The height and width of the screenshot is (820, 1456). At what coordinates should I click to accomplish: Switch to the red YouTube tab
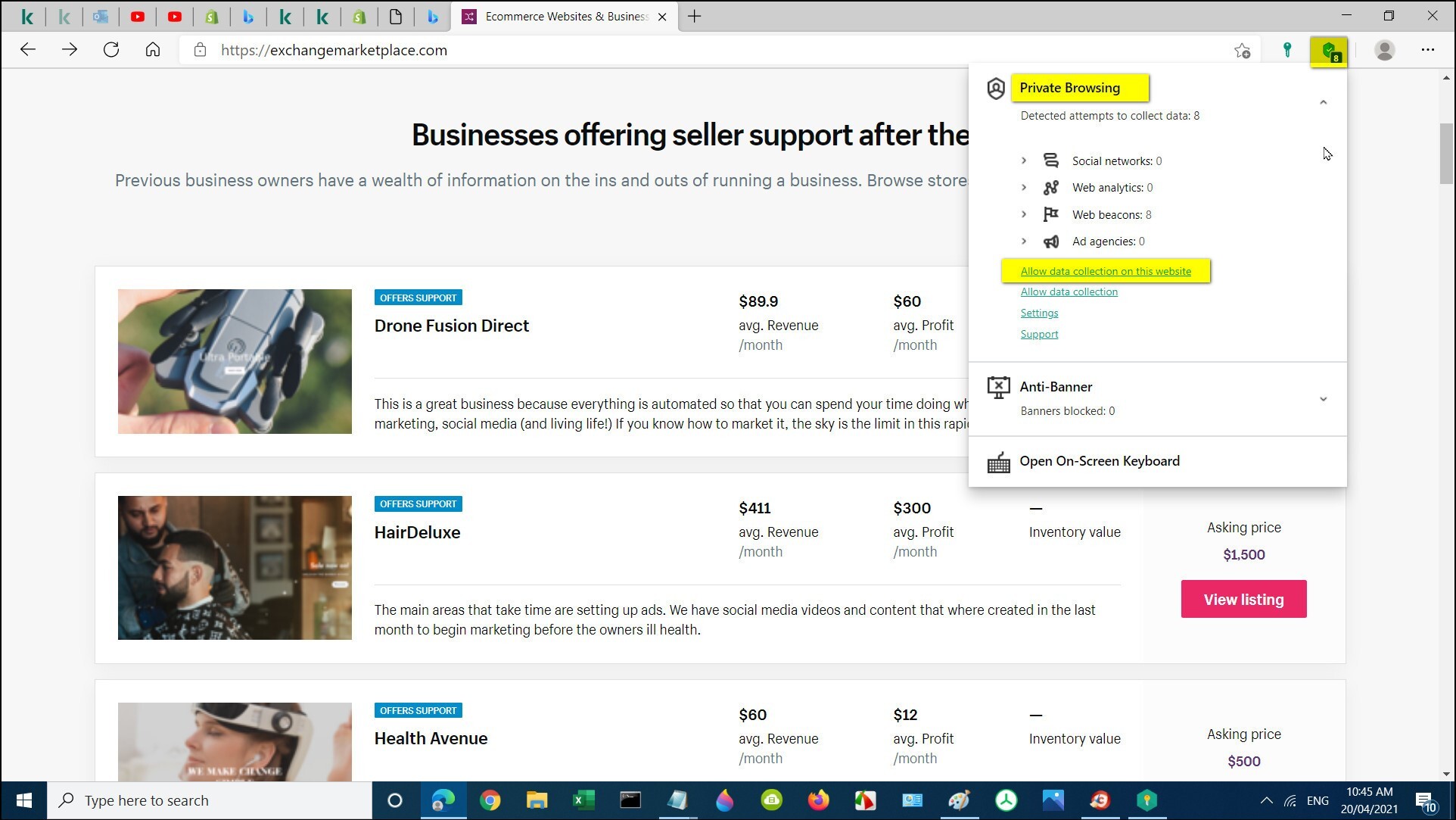pos(138,17)
